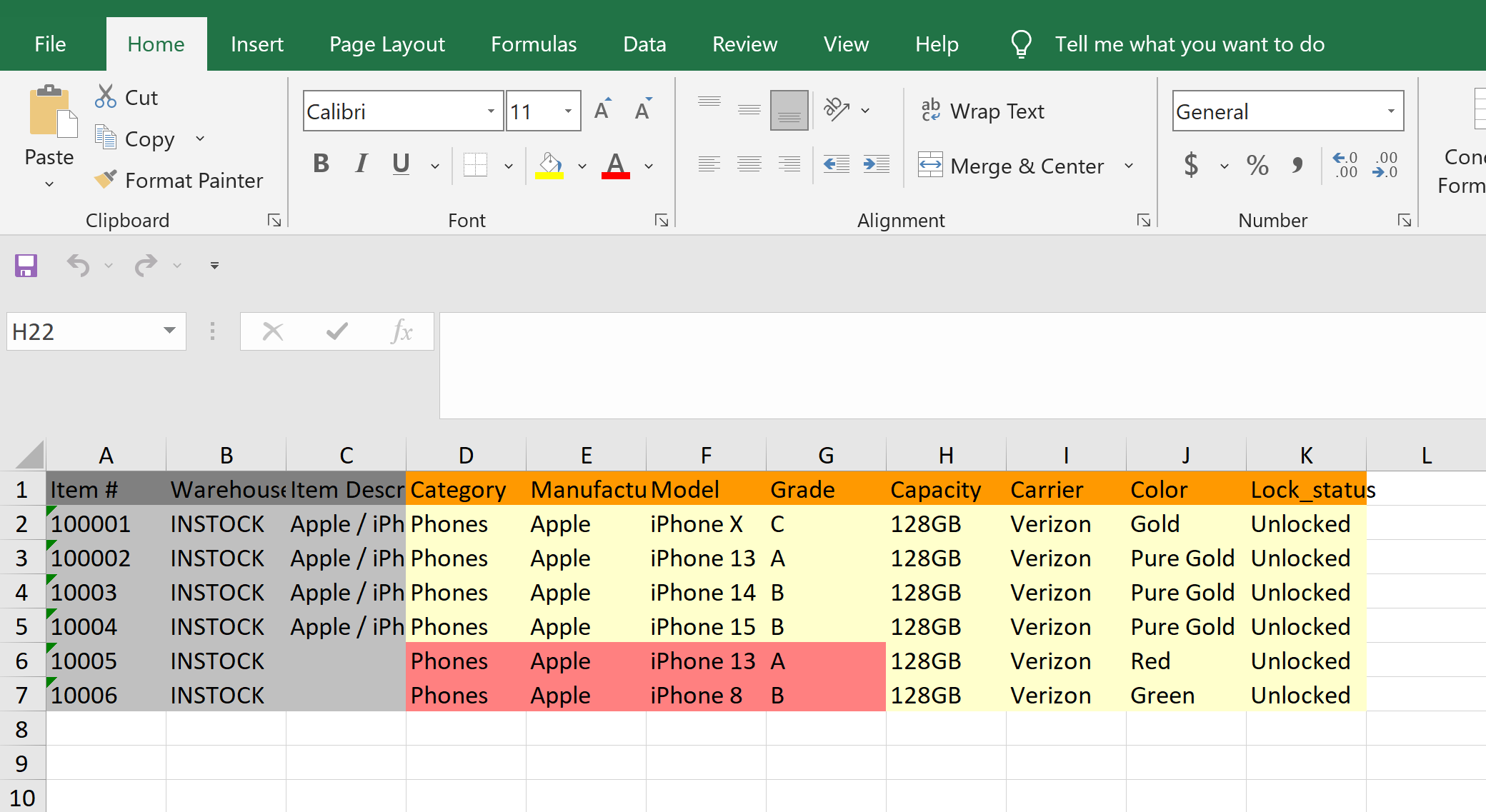Toggle Wrap Text
This screenshot has width=1486, height=812.
[982, 111]
